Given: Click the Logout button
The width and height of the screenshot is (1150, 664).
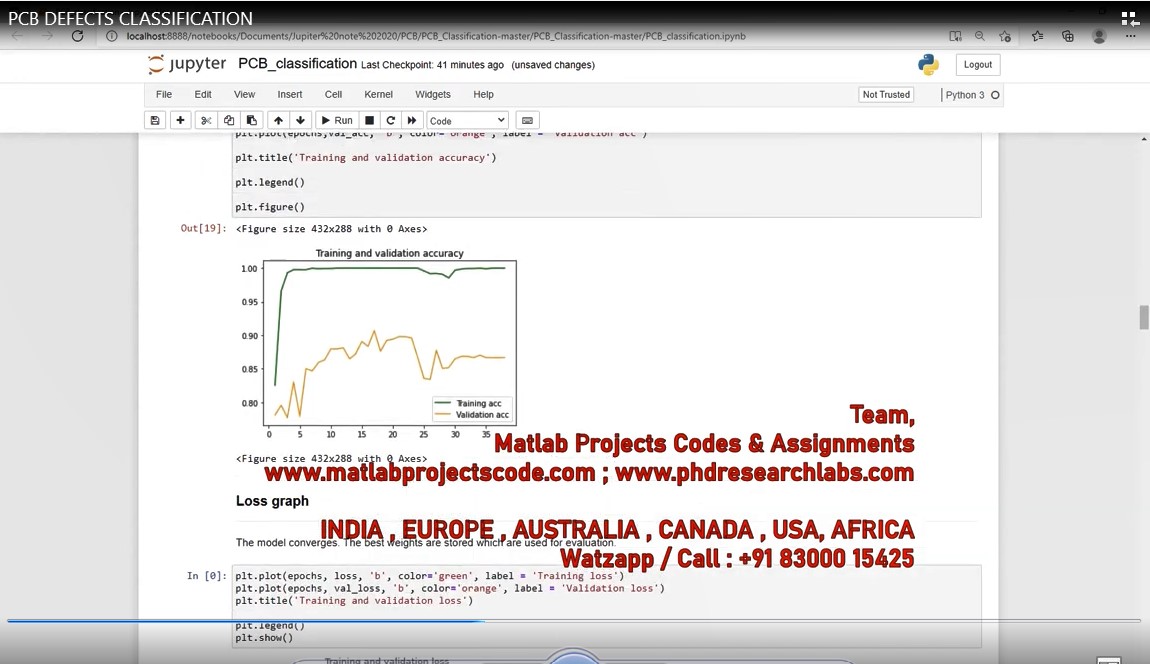Looking at the screenshot, I should [x=978, y=65].
